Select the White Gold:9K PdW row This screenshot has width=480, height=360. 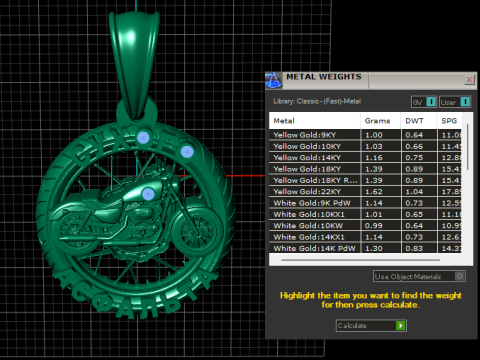365,203
